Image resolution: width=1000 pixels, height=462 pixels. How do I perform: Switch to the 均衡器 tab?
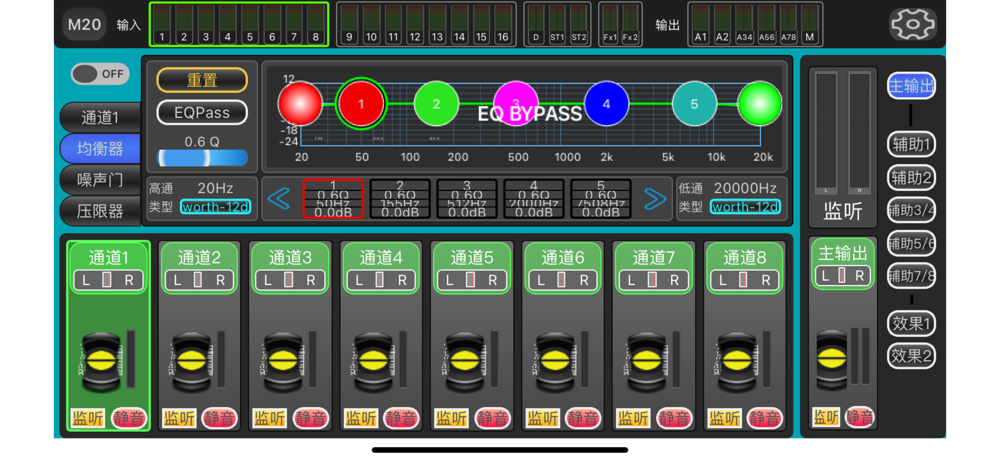[x=100, y=149]
